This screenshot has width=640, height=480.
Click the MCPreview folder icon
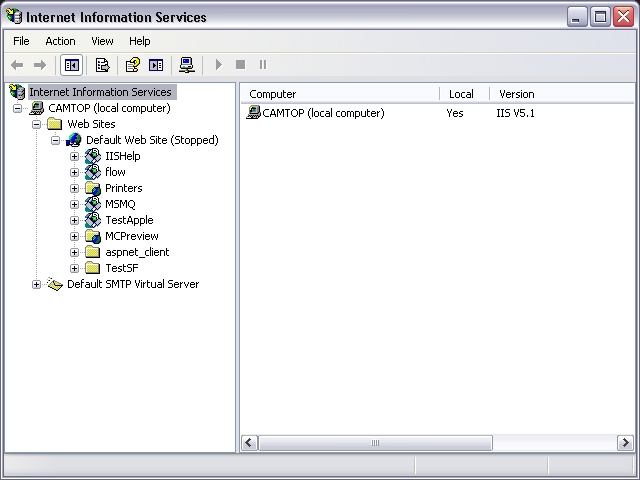click(93, 236)
